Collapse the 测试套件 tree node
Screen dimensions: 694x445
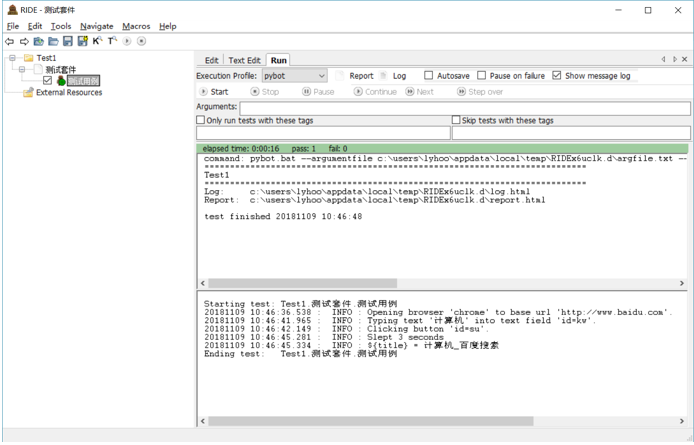(22, 70)
